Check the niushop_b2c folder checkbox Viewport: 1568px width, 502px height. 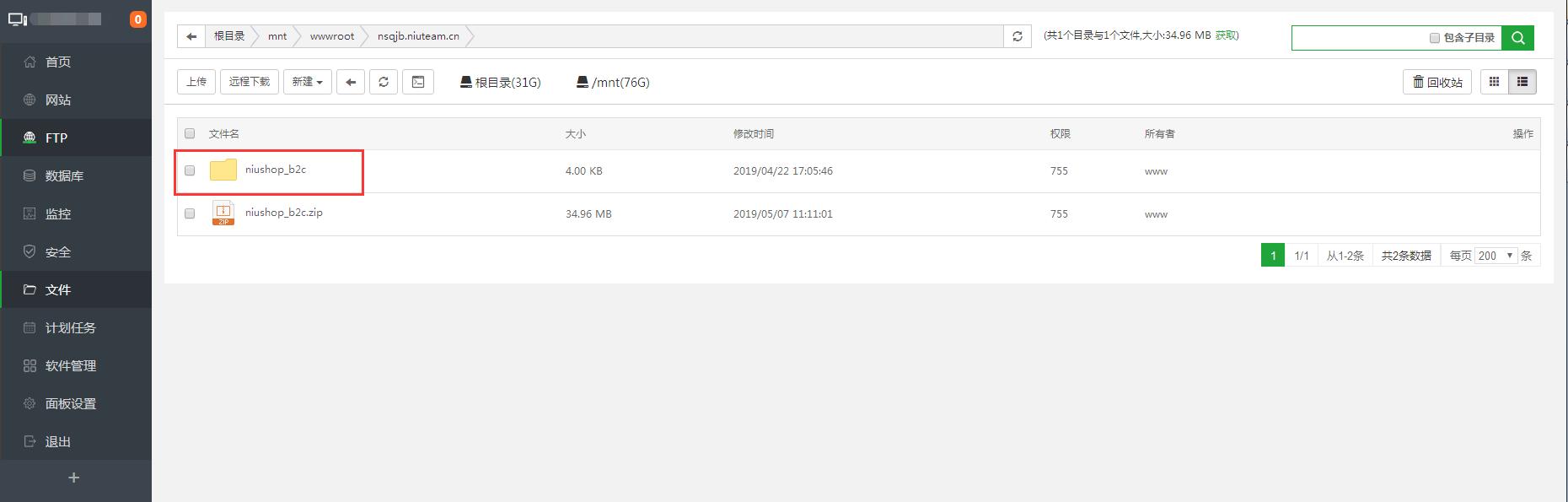tap(190, 170)
